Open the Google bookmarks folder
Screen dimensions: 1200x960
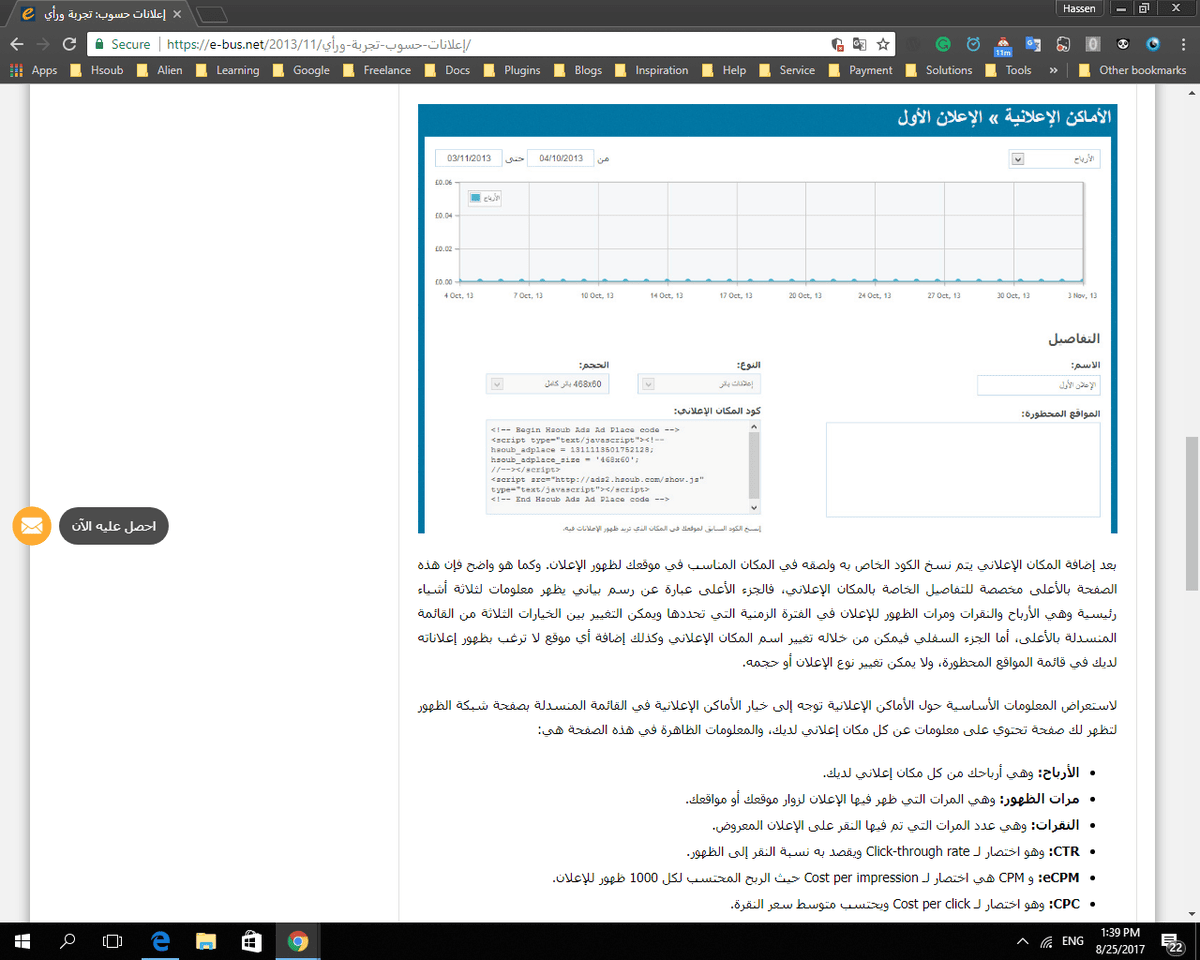tap(301, 70)
